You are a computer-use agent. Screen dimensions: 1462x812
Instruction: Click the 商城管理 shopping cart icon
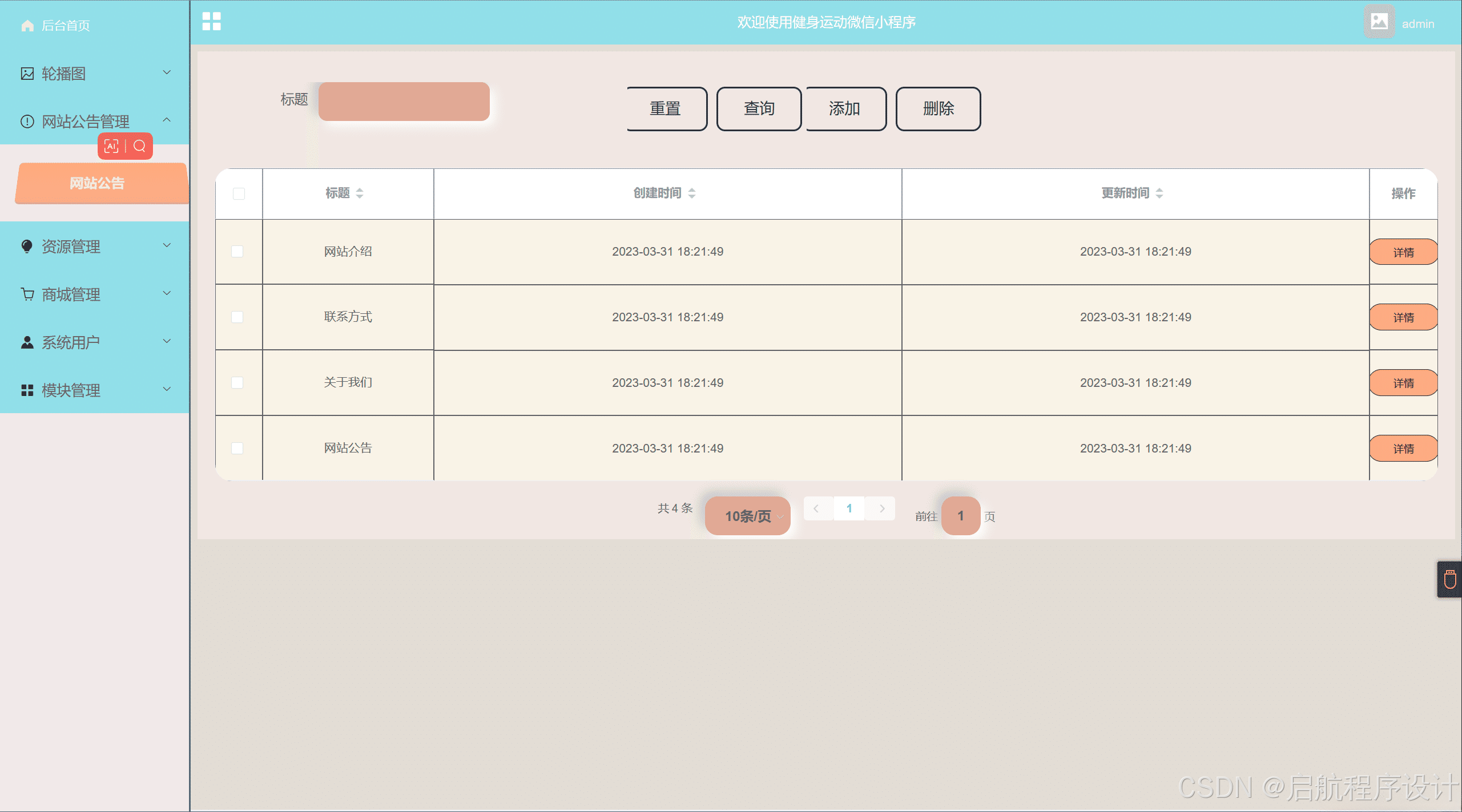[x=27, y=294]
